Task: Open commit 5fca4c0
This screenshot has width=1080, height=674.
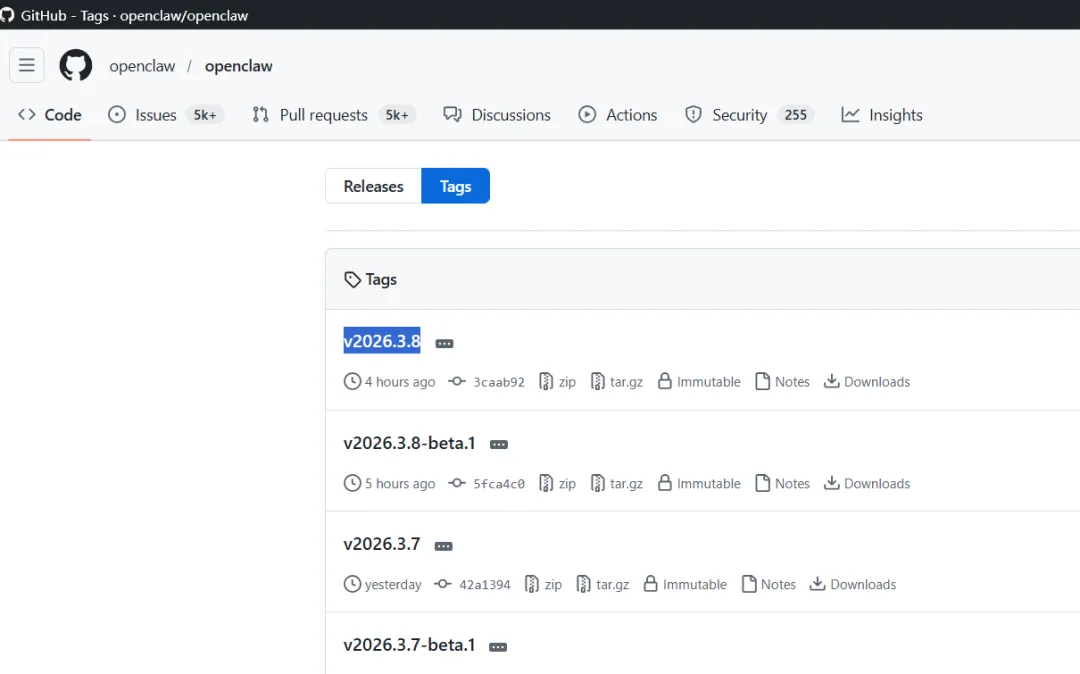Action: (486, 484)
